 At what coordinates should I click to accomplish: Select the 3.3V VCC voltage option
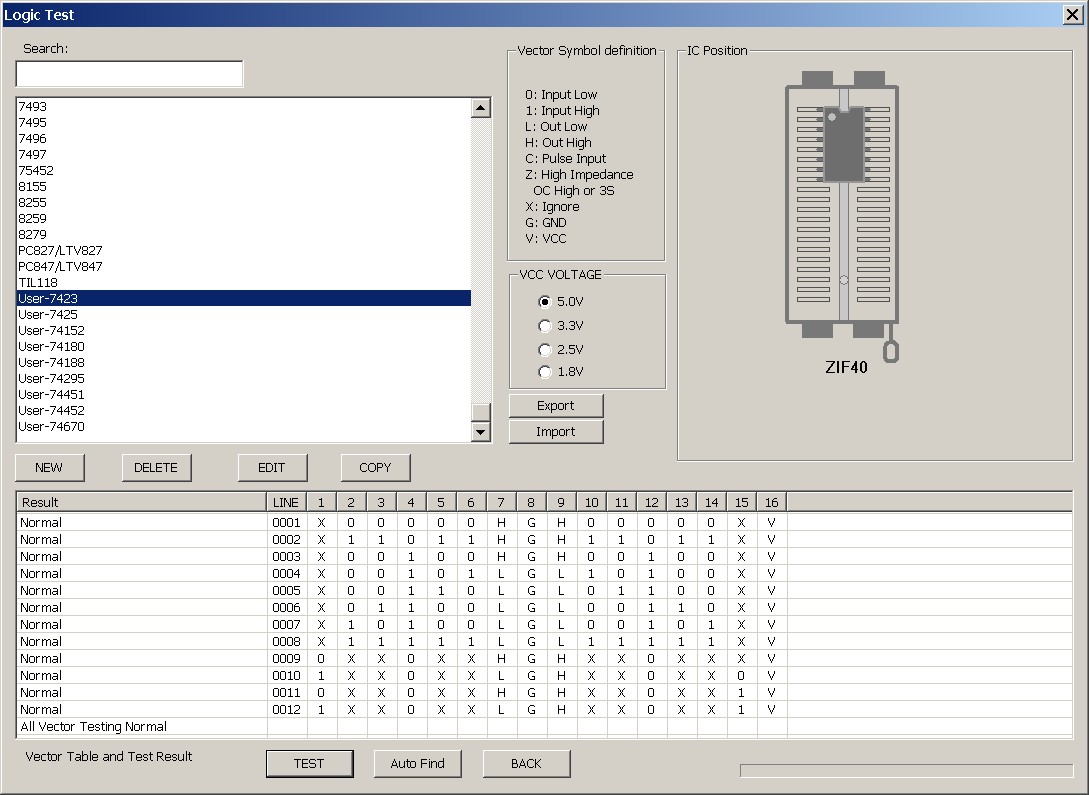pos(545,325)
